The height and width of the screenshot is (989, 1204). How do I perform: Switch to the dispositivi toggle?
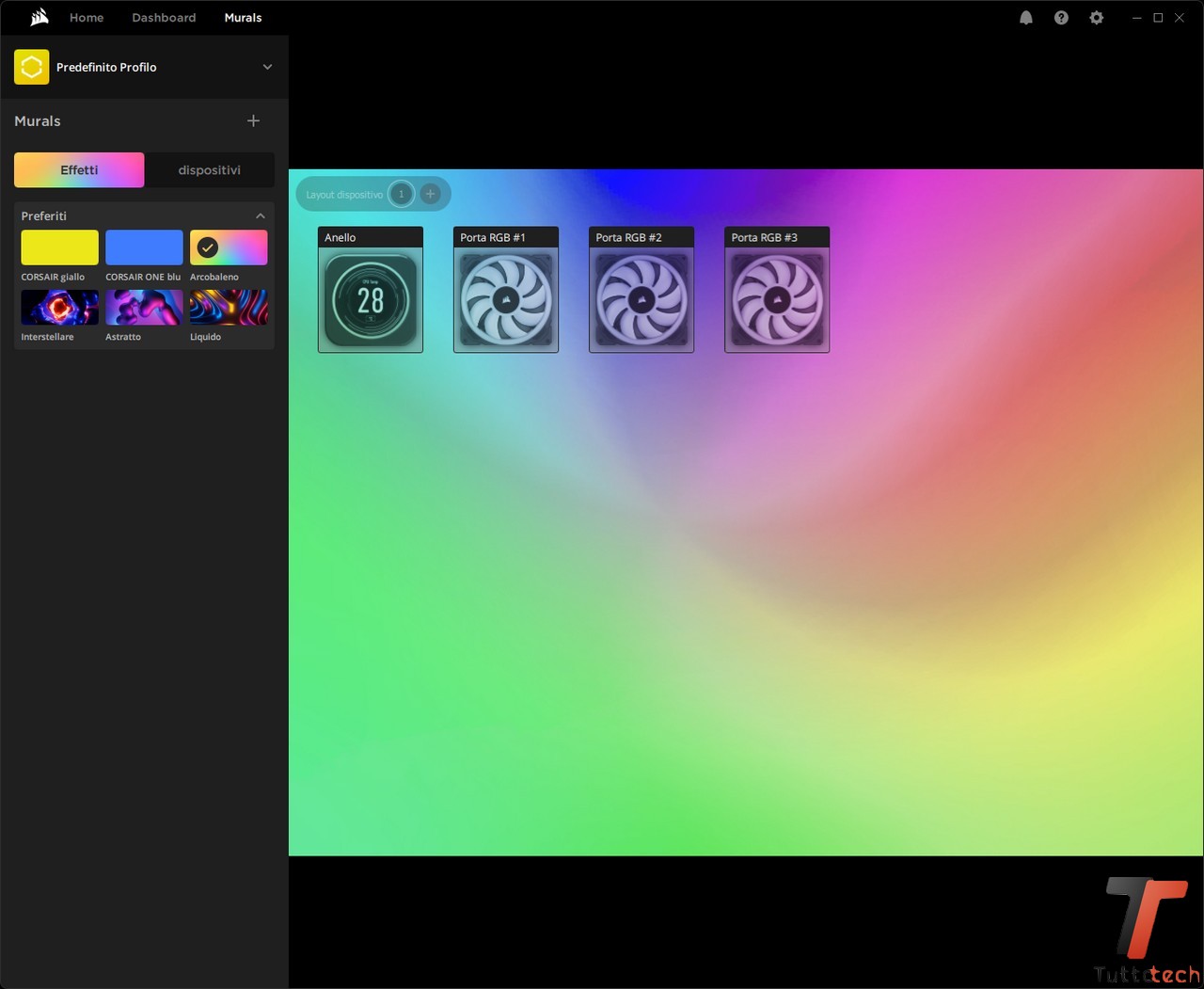pyautogui.click(x=209, y=170)
